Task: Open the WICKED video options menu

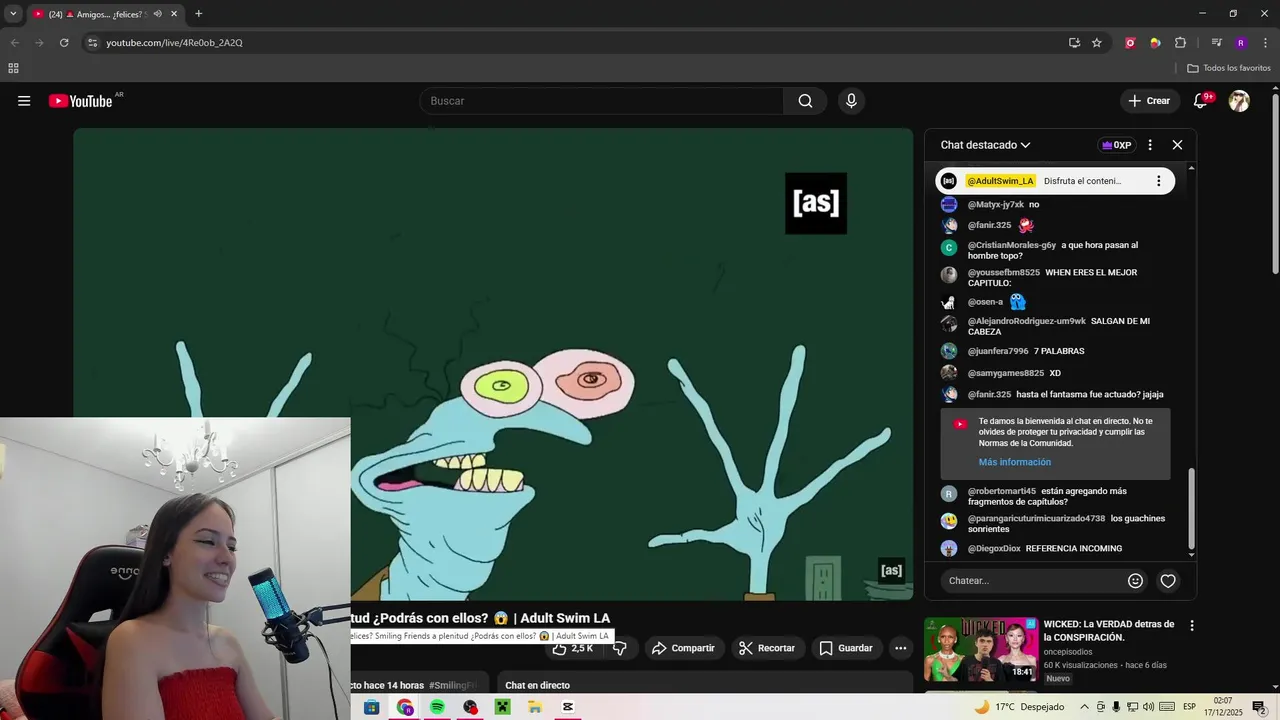Action: [1191, 625]
